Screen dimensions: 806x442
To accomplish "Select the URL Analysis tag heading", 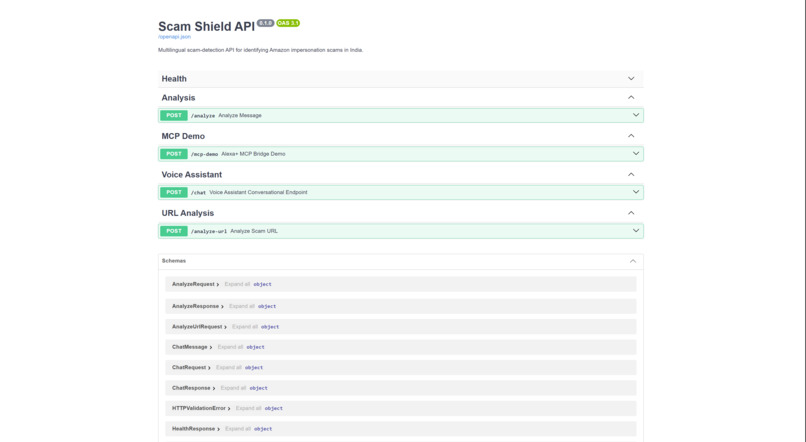I will coord(188,213).
